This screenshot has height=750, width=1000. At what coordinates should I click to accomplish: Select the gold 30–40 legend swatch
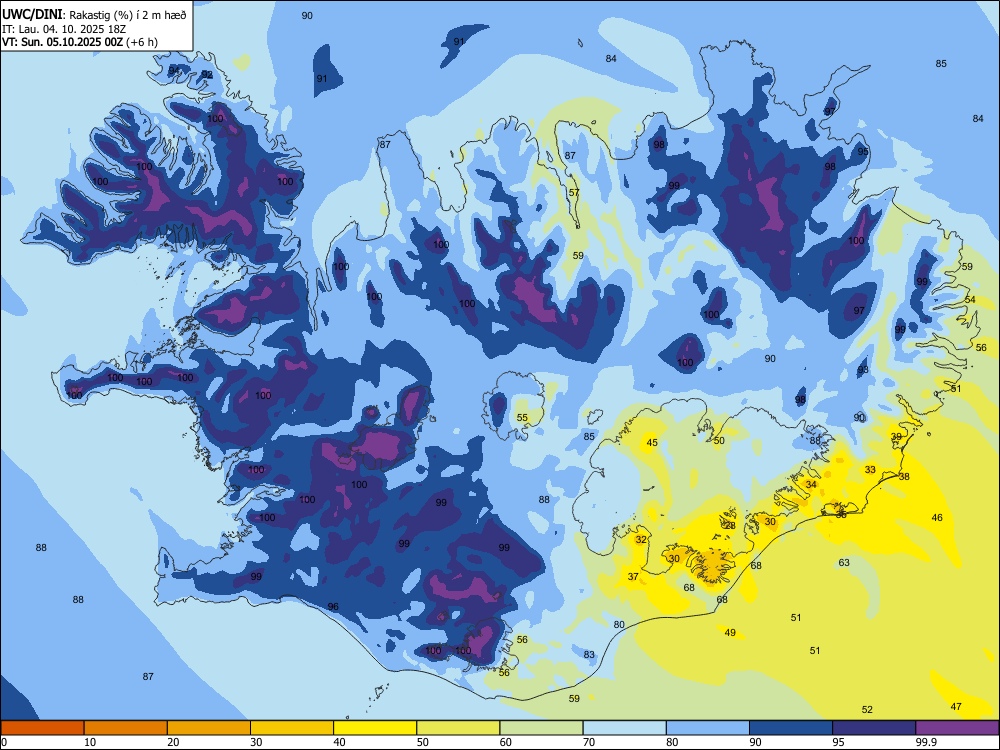click(x=292, y=728)
